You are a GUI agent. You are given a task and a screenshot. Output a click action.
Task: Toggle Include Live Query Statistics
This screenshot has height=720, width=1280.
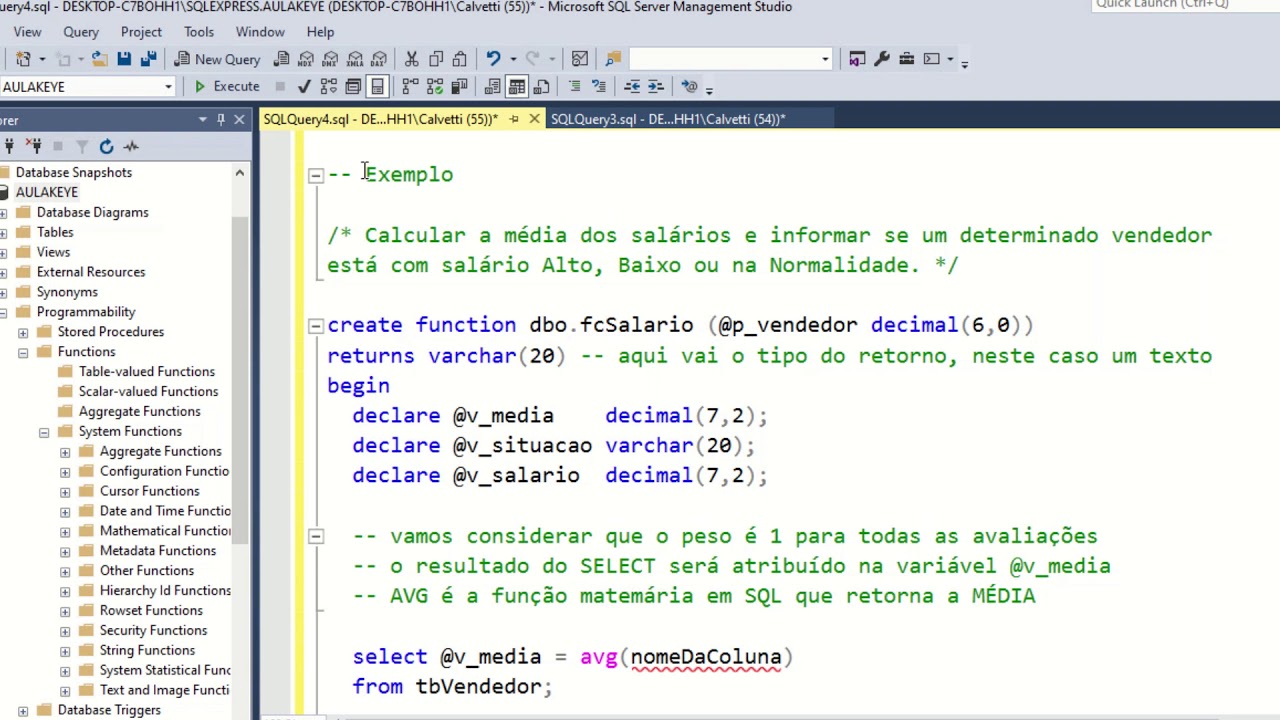coord(435,86)
